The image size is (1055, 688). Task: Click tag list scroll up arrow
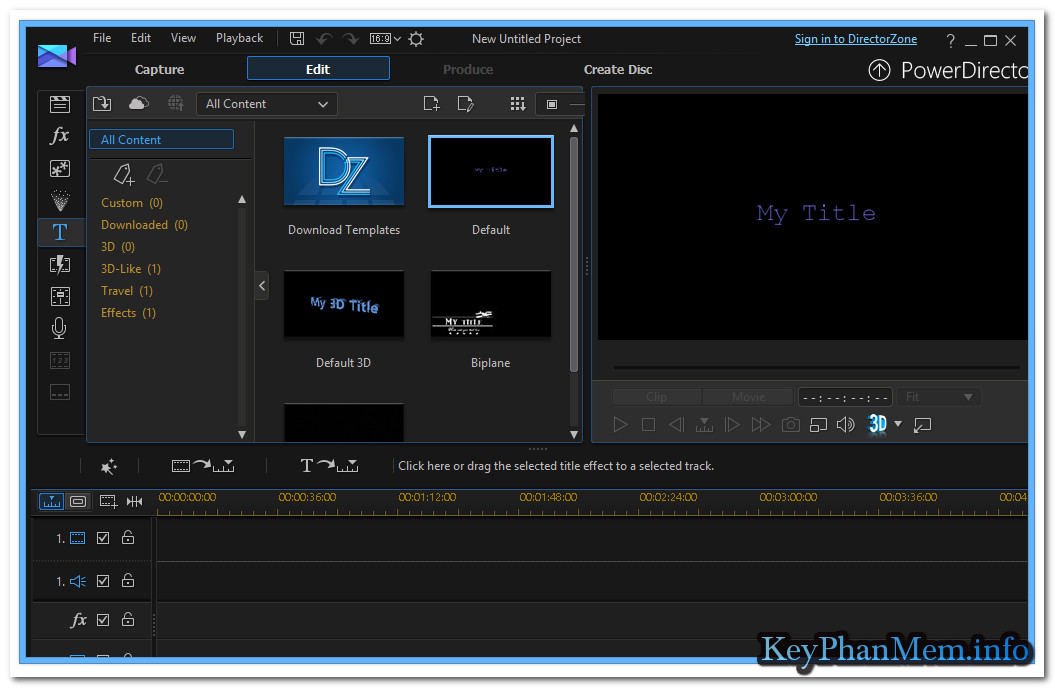point(242,200)
